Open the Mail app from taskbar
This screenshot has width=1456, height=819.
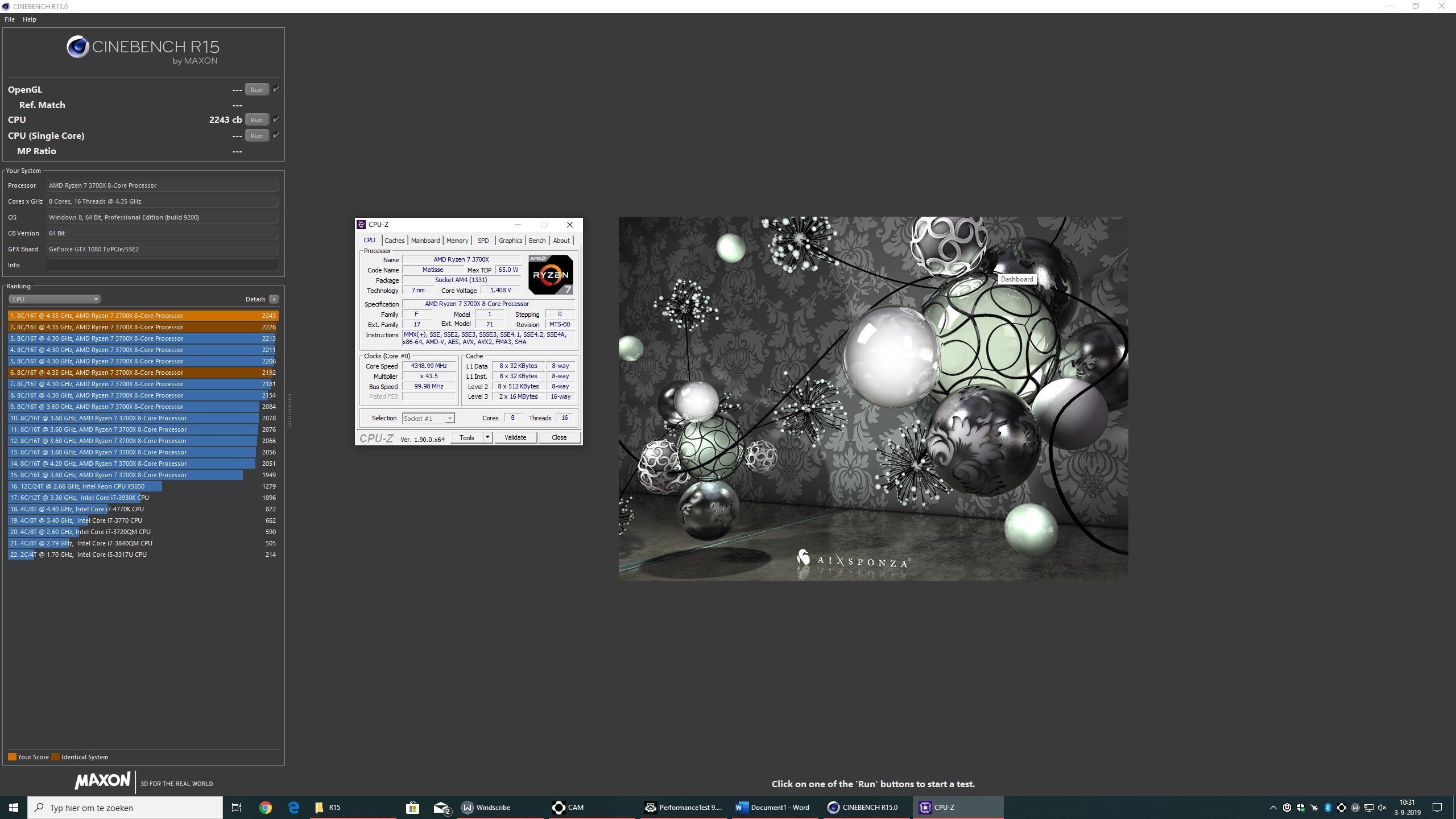(x=442, y=808)
